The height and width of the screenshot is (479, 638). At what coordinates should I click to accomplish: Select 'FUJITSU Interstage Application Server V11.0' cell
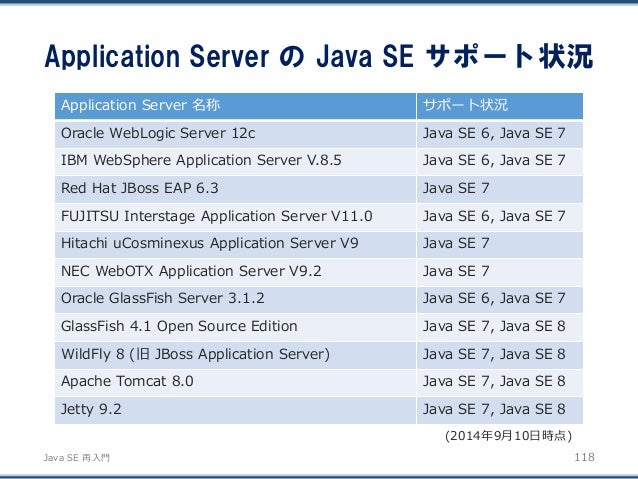tap(236, 217)
